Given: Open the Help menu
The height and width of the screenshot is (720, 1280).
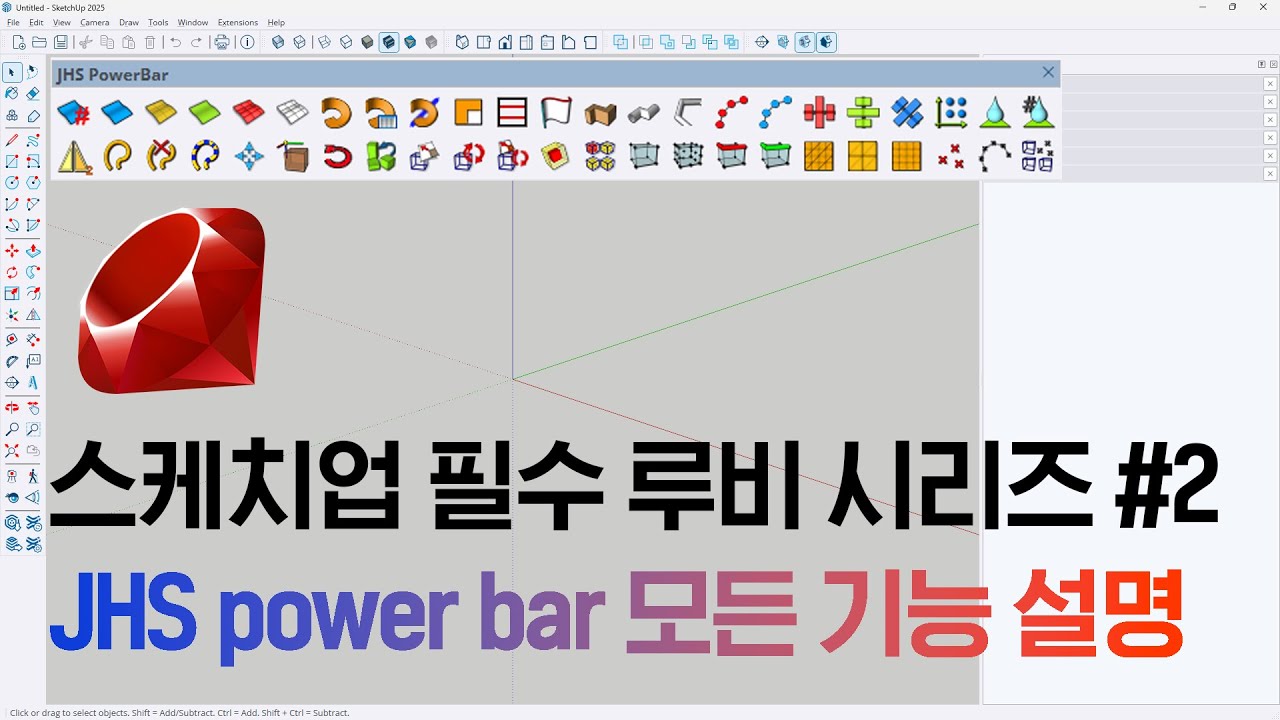Looking at the screenshot, I should pyautogui.click(x=276, y=22).
